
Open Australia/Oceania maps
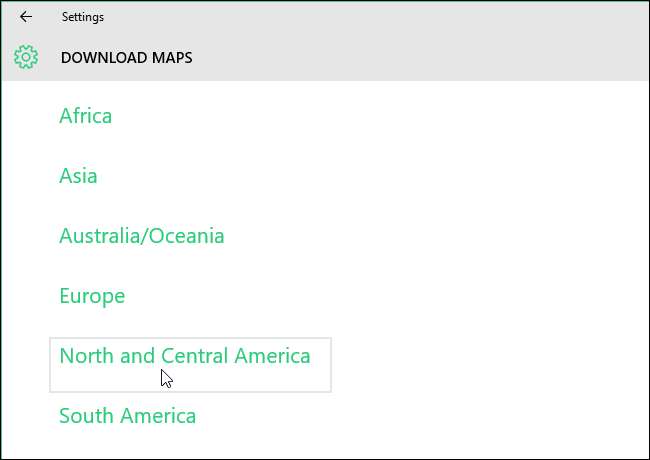point(141,236)
